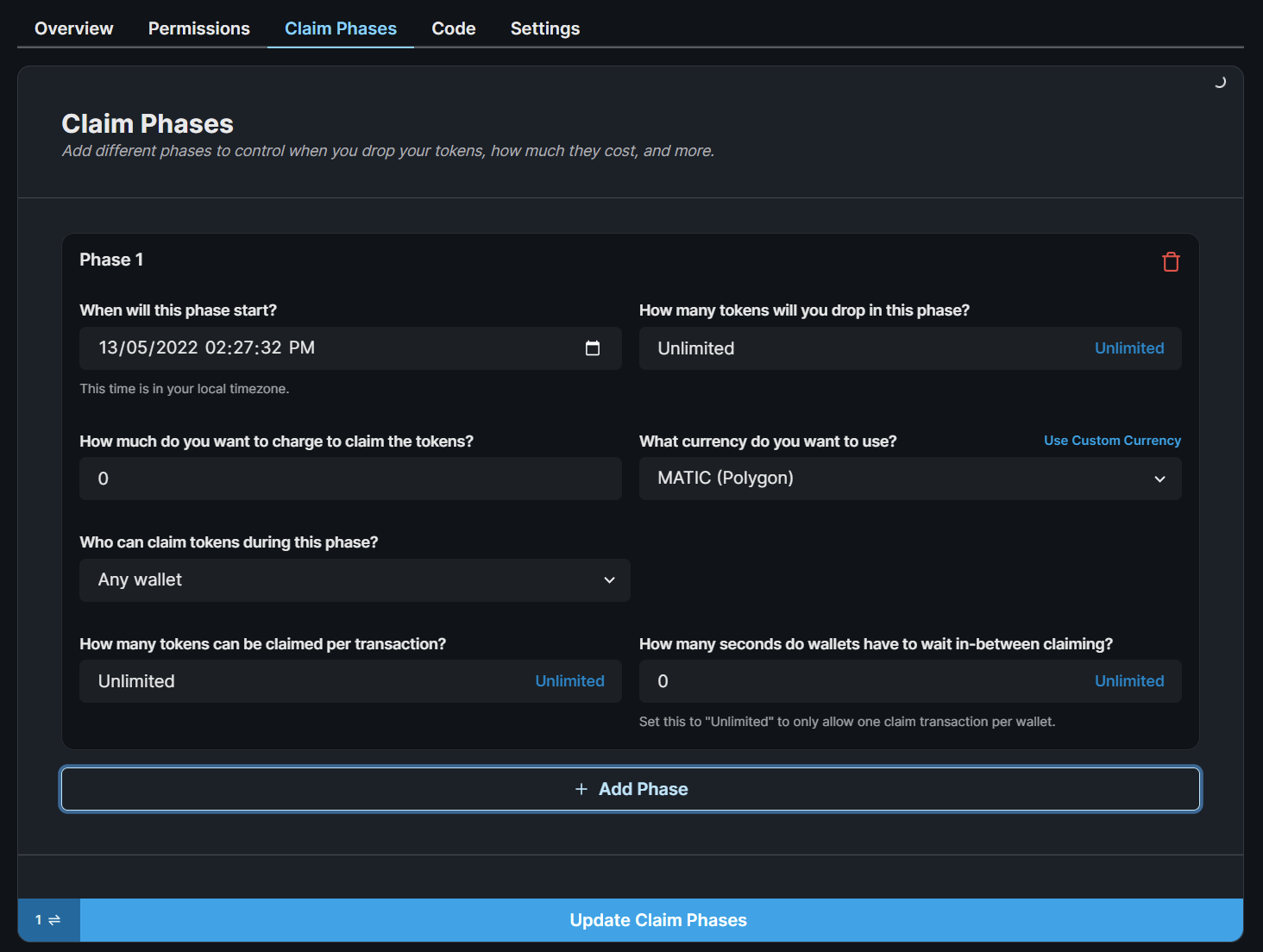Open the calendar date picker icon

point(594,348)
